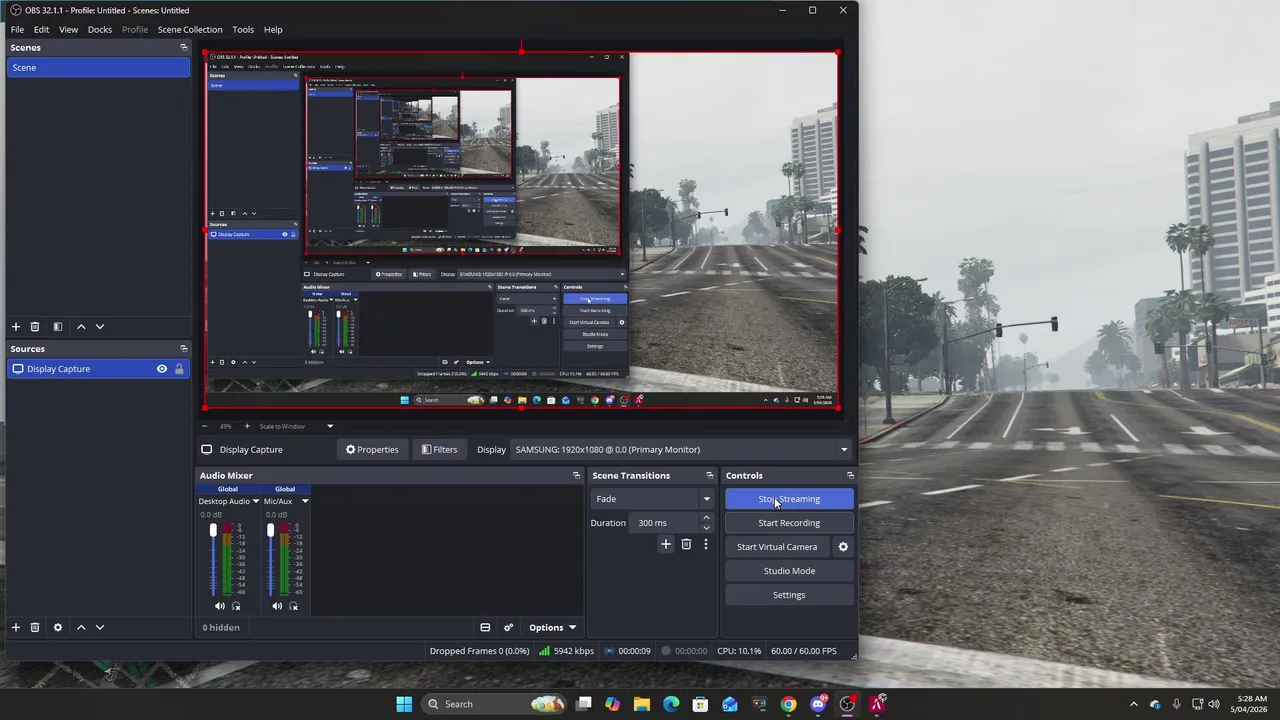Viewport: 1280px width, 720px height.
Task: Open Display Capture Filters button
Action: [439, 450]
